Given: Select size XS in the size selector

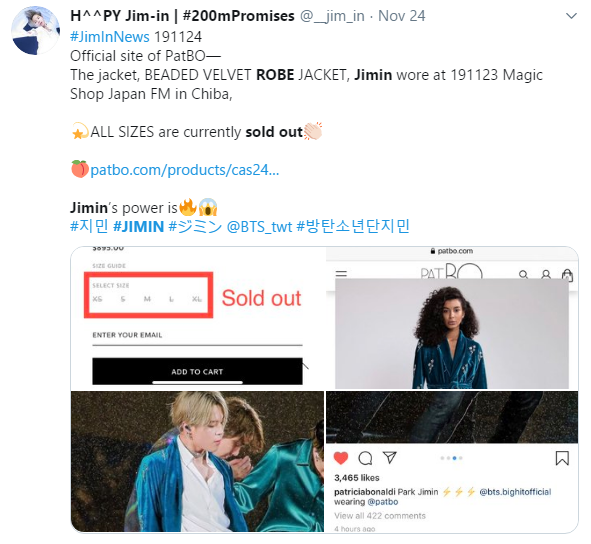Looking at the screenshot, I should pos(97,299).
